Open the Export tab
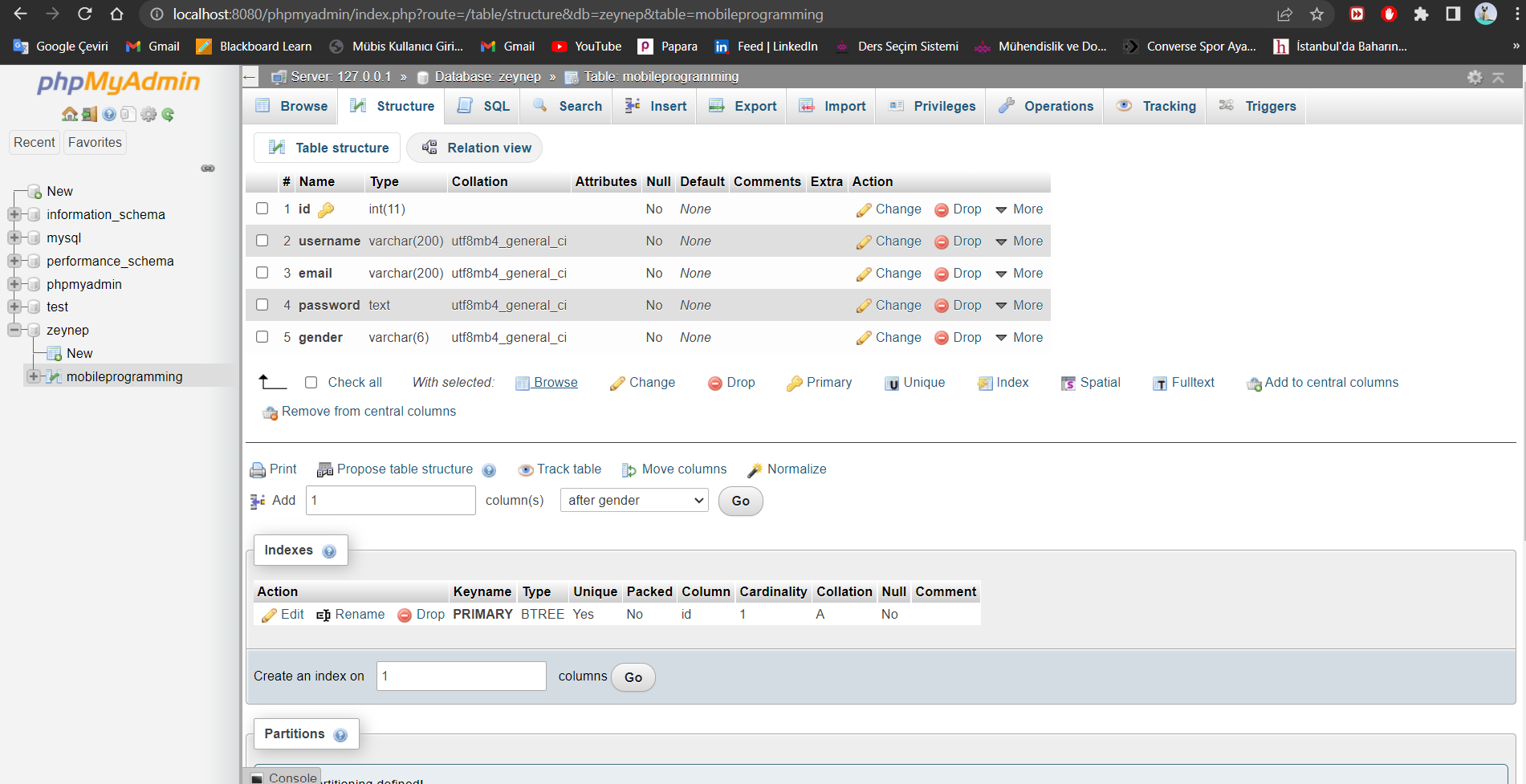This screenshot has width=1526, height=784. point(741,106)
